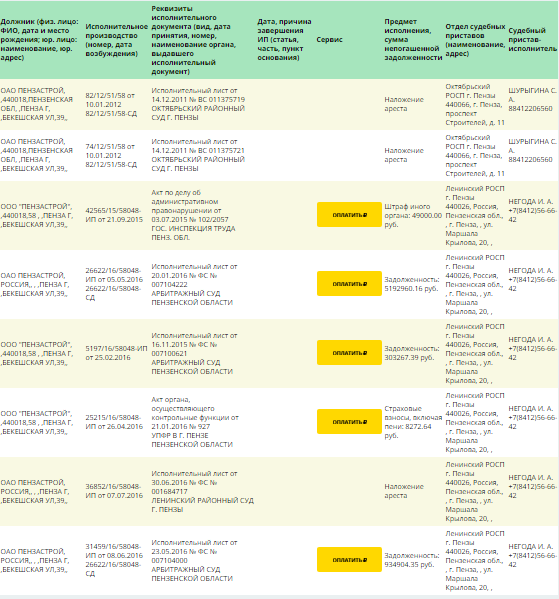The image size is (559, 599).
Task: Click the Исполнительное производство column header
Action: tap(116, 40)
